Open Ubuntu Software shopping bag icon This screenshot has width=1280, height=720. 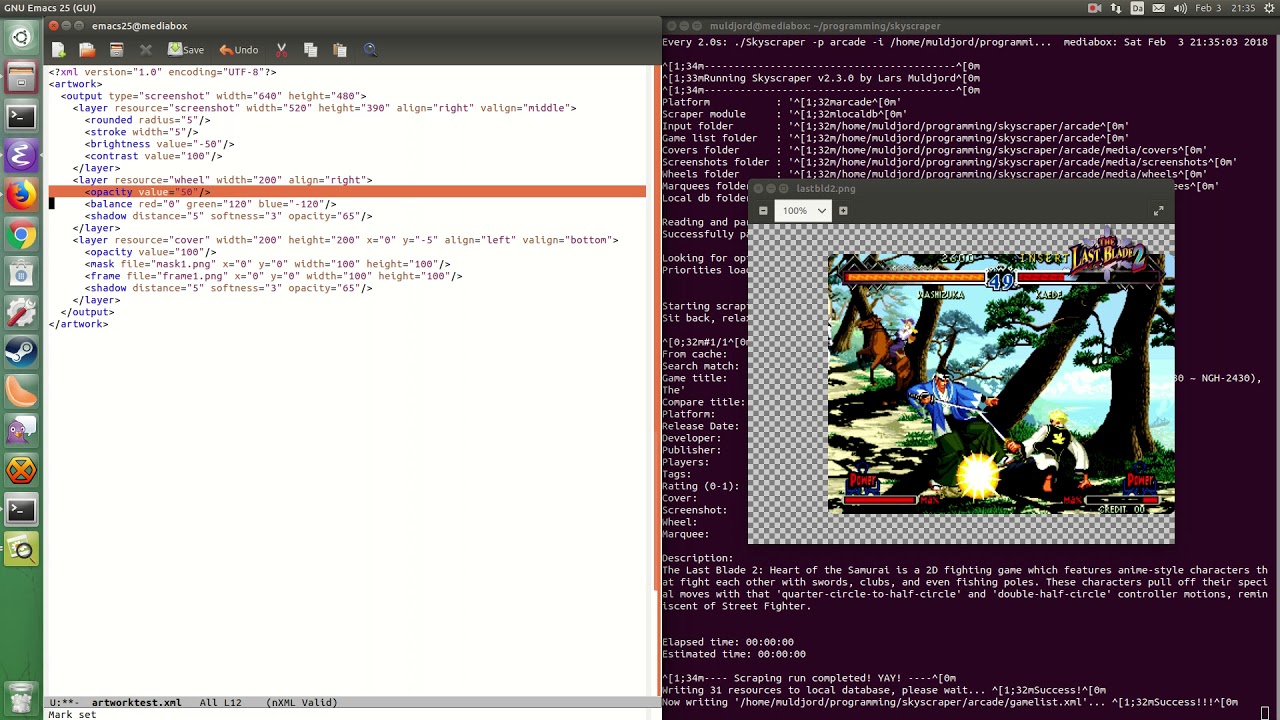[x=21, y=274]
